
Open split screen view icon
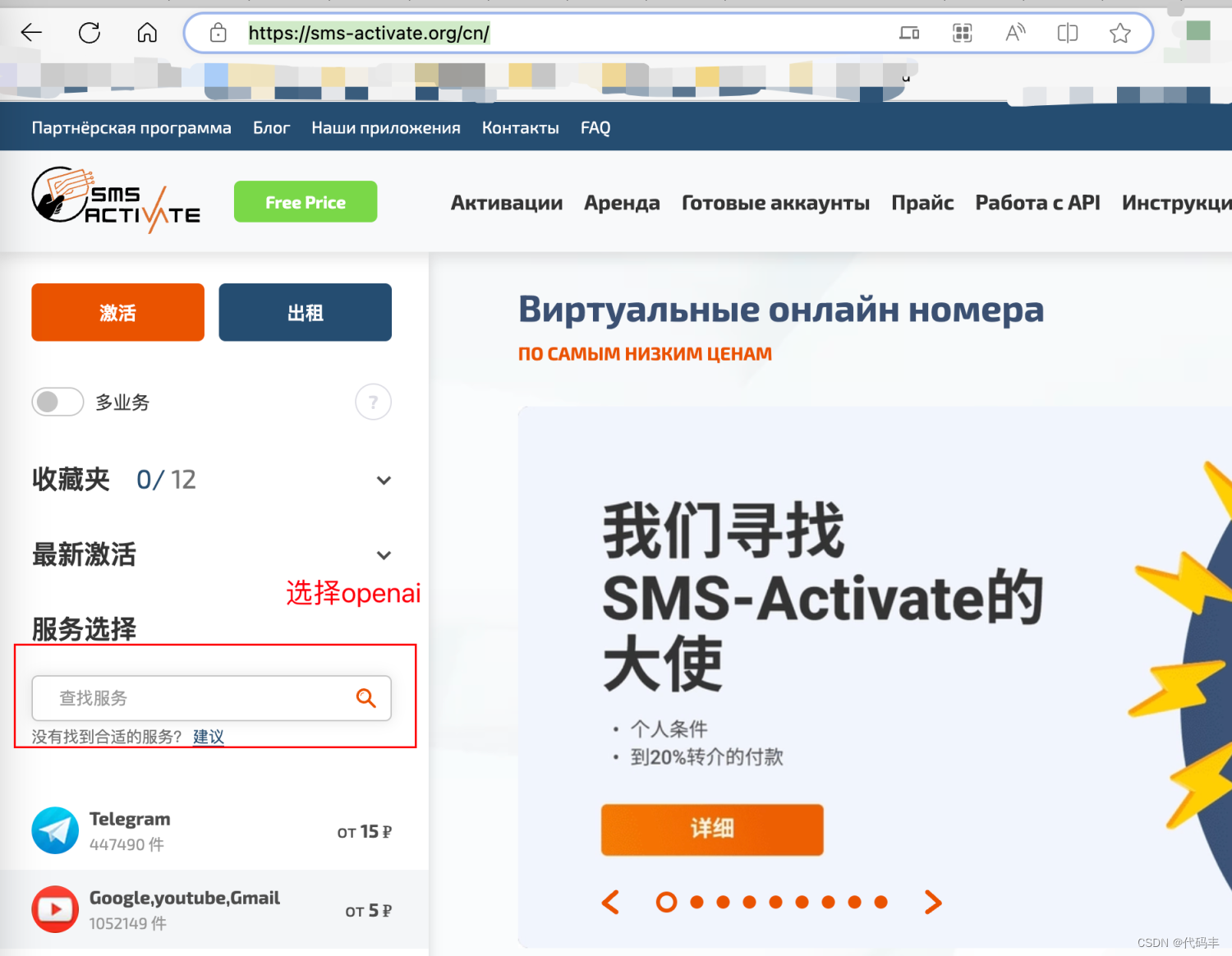click(1068, 33)
